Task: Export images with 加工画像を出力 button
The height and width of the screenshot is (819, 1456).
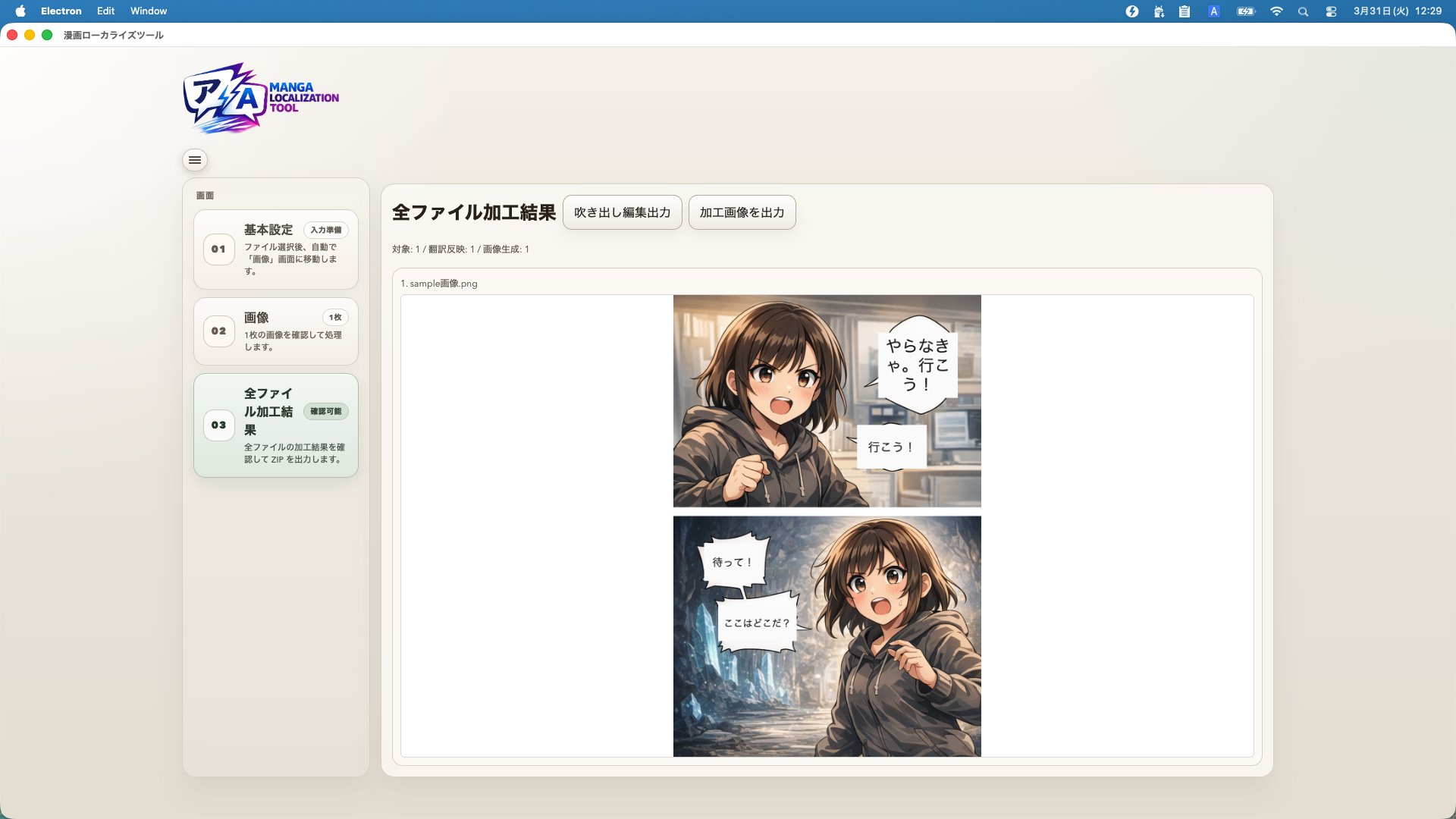Action: (x=742, y=212)
